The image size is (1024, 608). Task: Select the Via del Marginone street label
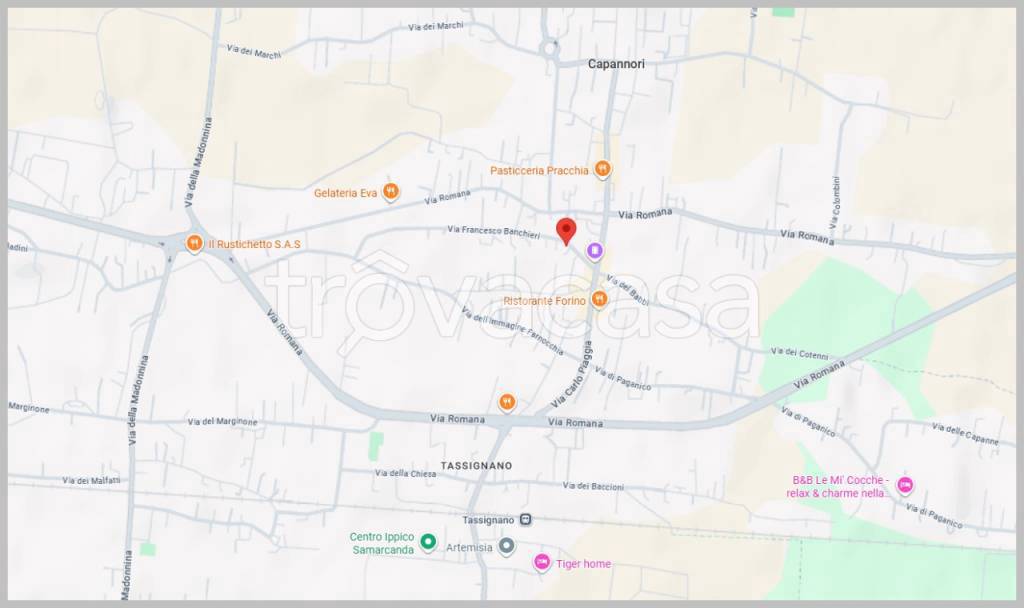click(x=222, y=421)
